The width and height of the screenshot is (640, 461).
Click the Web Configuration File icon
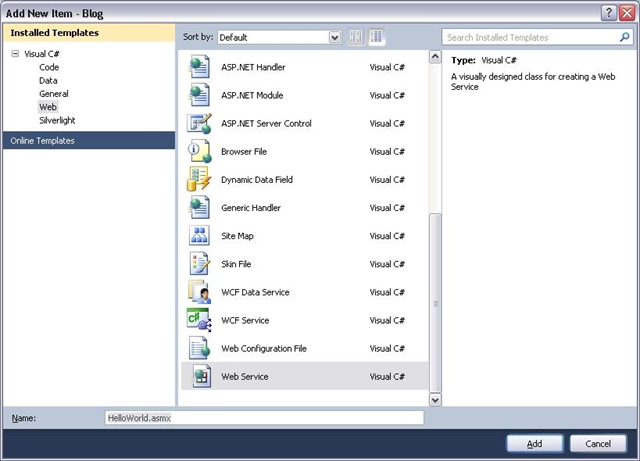click(199, 348)
